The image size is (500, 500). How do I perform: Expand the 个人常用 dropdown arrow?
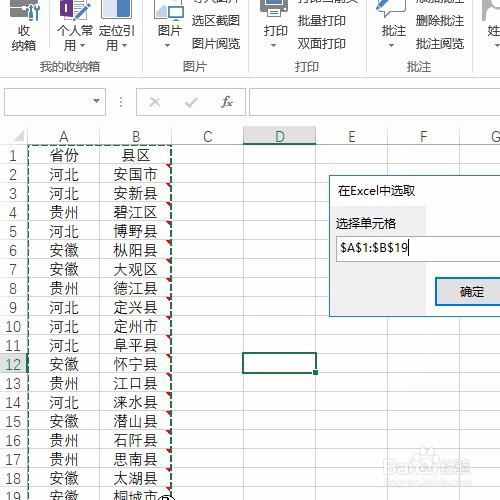tap(82, 45)
